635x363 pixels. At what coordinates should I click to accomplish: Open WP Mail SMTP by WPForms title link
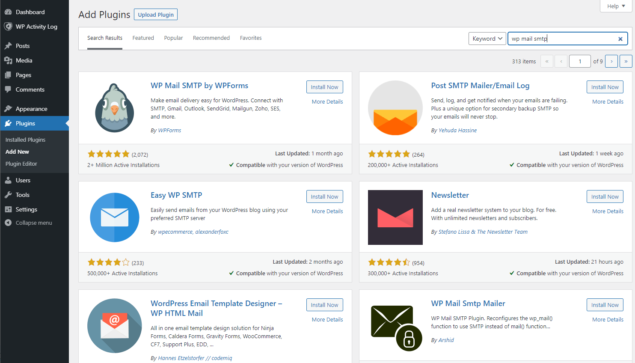(199, 85)
